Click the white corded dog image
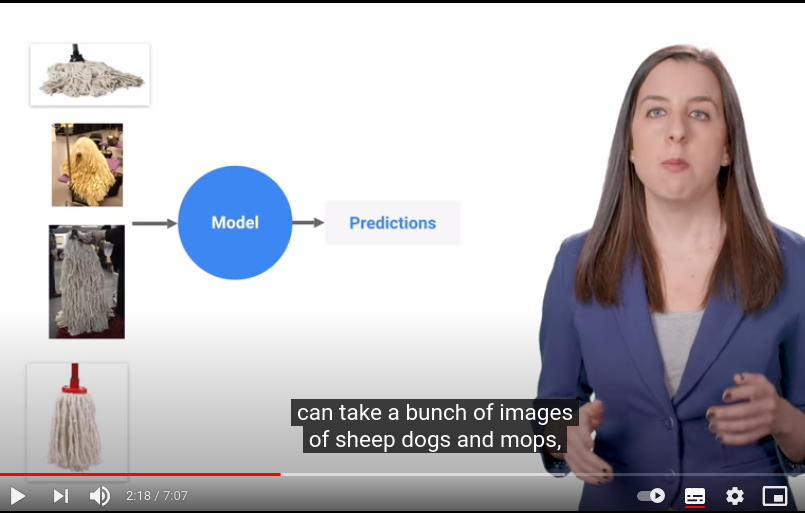 coord(87,281)
